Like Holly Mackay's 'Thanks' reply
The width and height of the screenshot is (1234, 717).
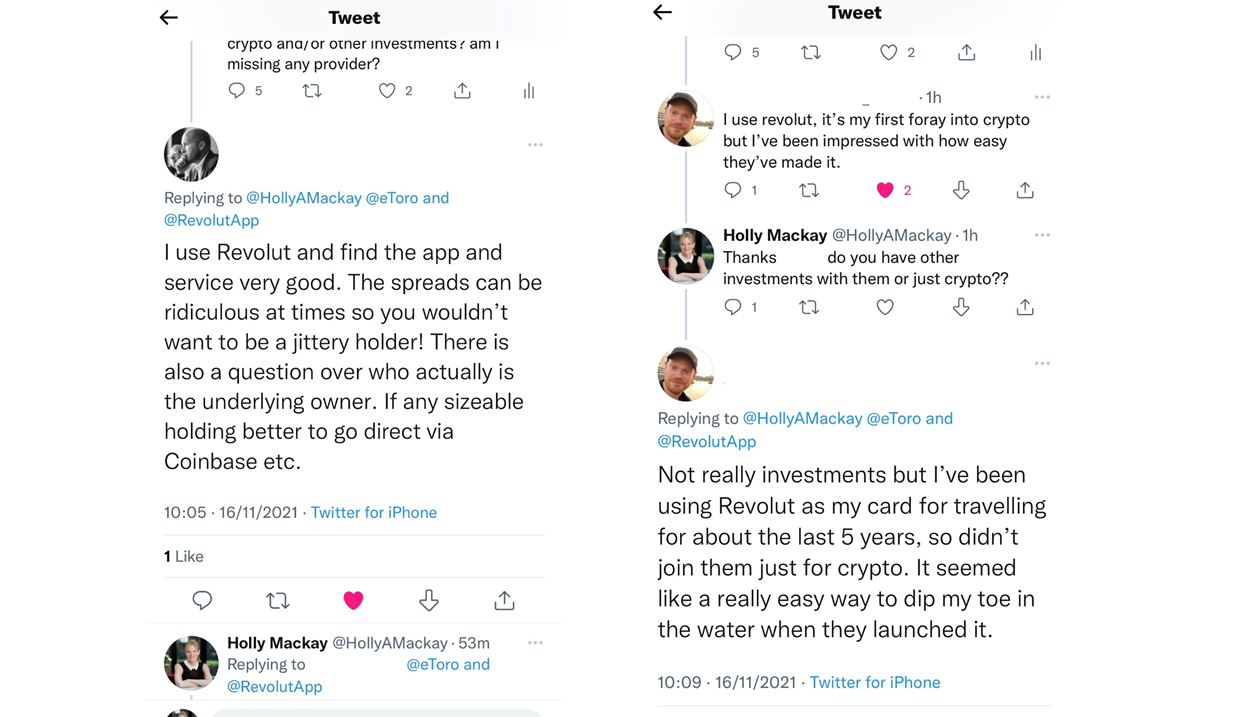[885, 307]
